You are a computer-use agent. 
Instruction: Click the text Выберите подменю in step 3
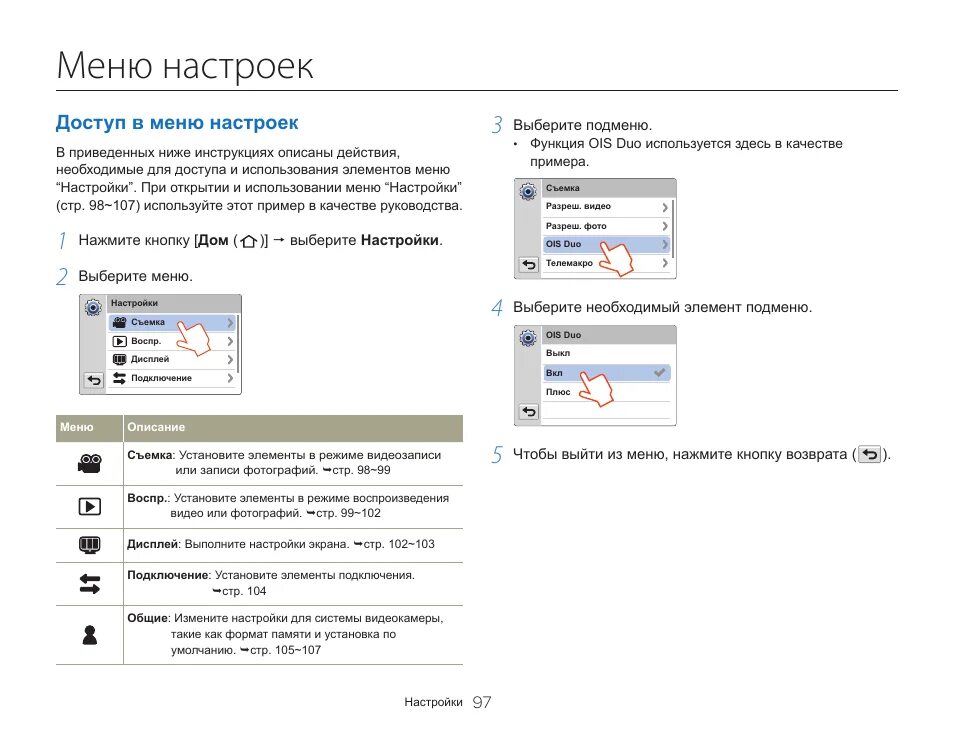[582, 126]
